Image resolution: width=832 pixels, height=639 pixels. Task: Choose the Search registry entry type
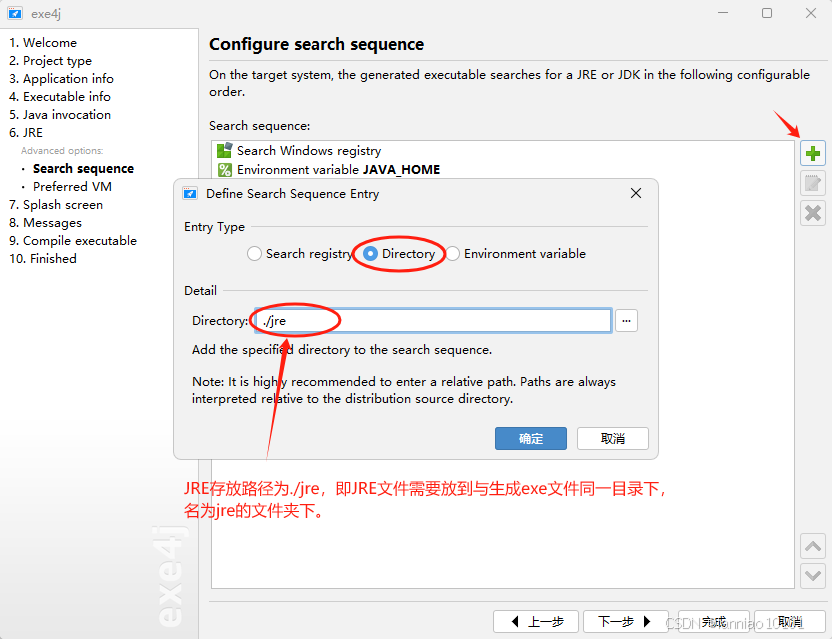point(300,254)
